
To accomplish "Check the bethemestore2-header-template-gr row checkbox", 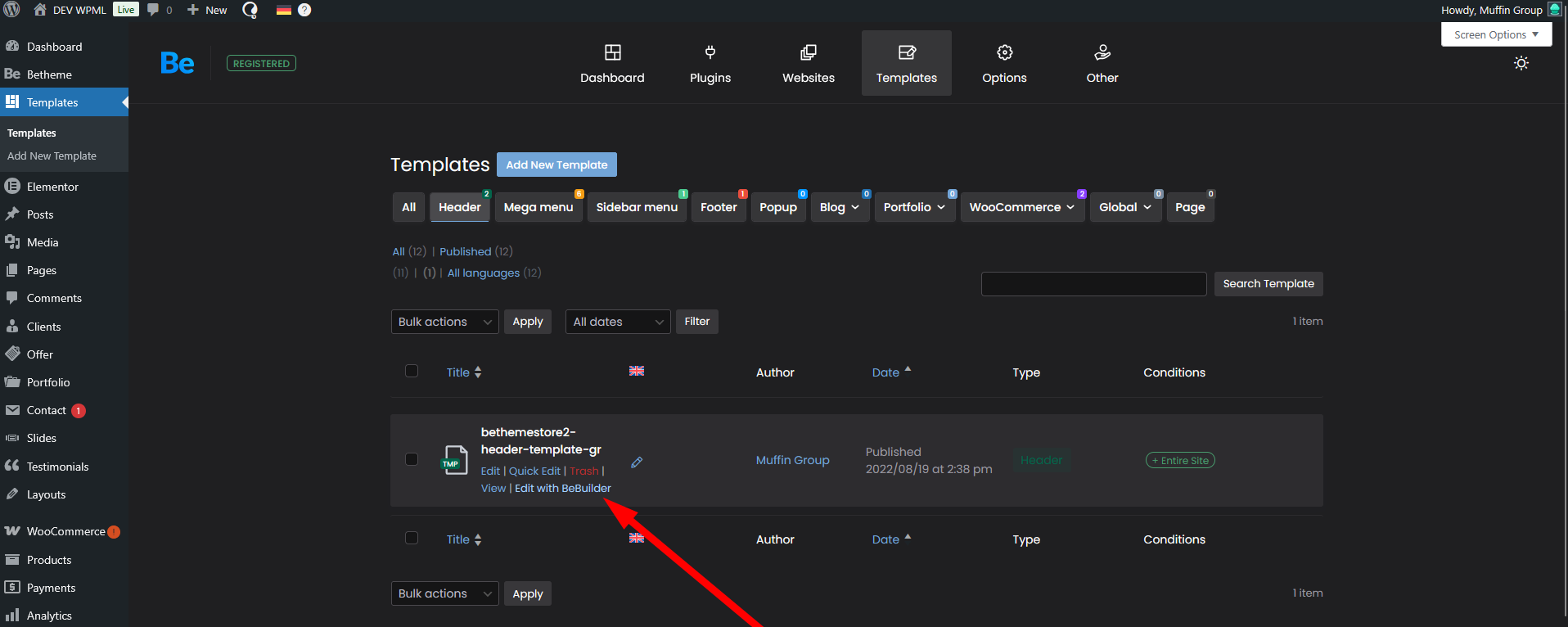I will [412, 459].
